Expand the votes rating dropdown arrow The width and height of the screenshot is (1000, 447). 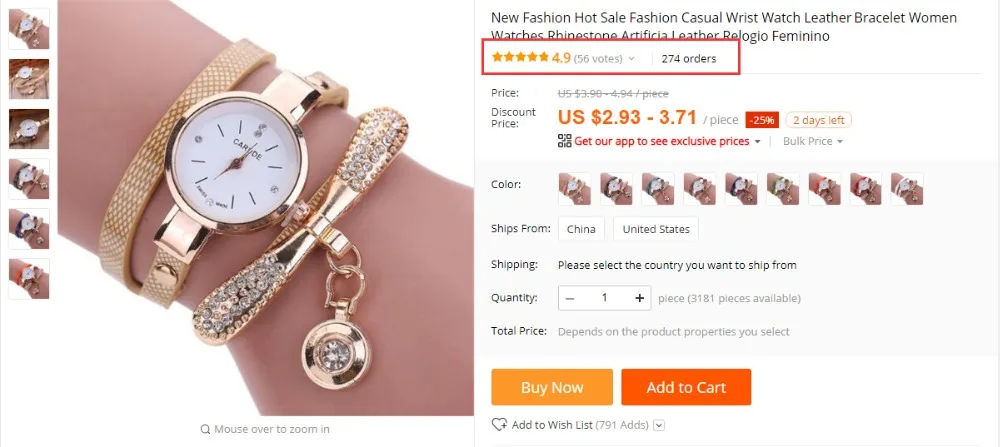tap(631, 59)
